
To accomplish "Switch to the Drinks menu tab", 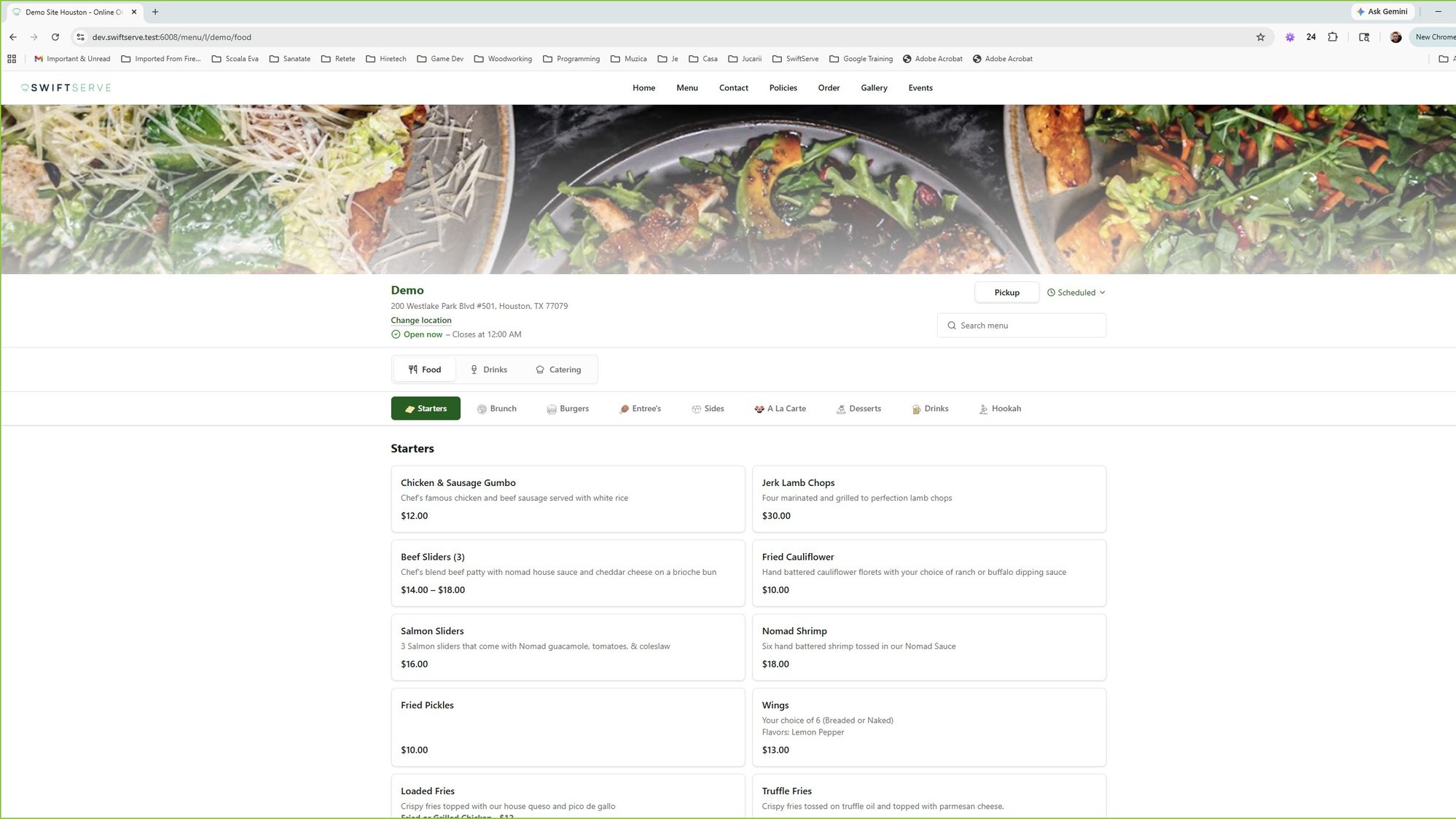I will click(x=488, y=369).
